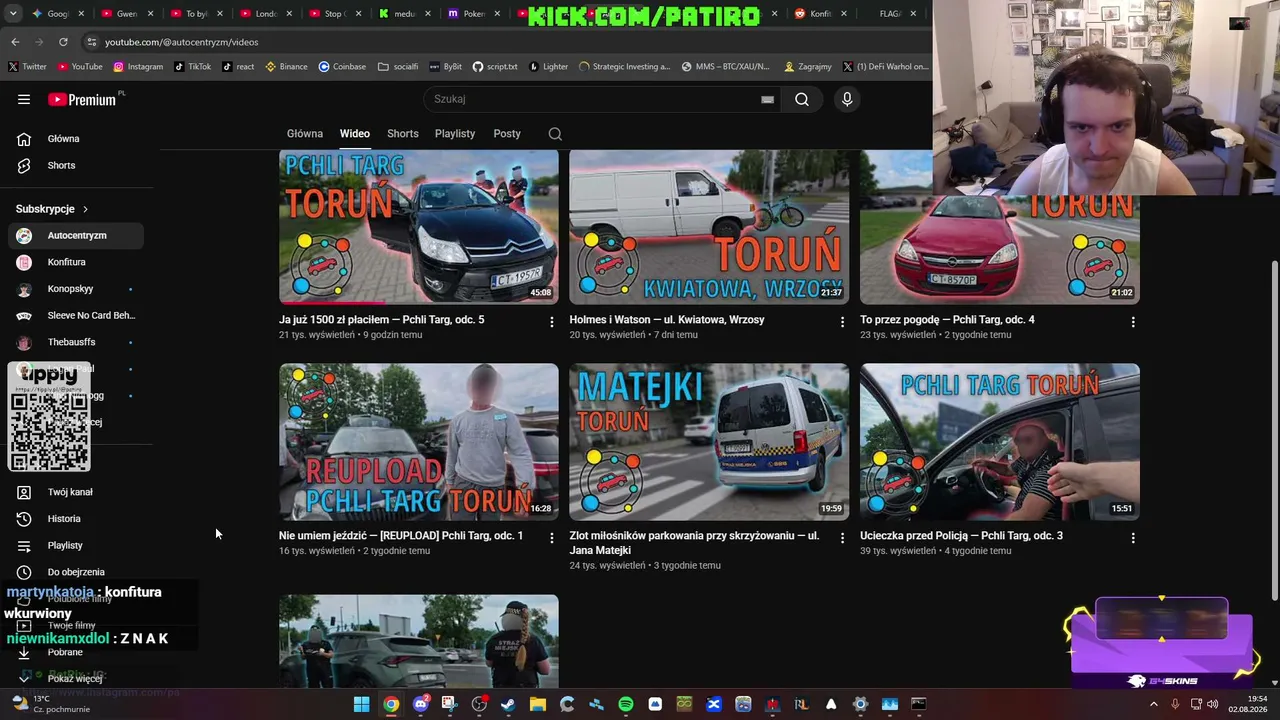Reload the page with the refresh button
Screen dimensions: 1280x720
(x=63, y=42)
